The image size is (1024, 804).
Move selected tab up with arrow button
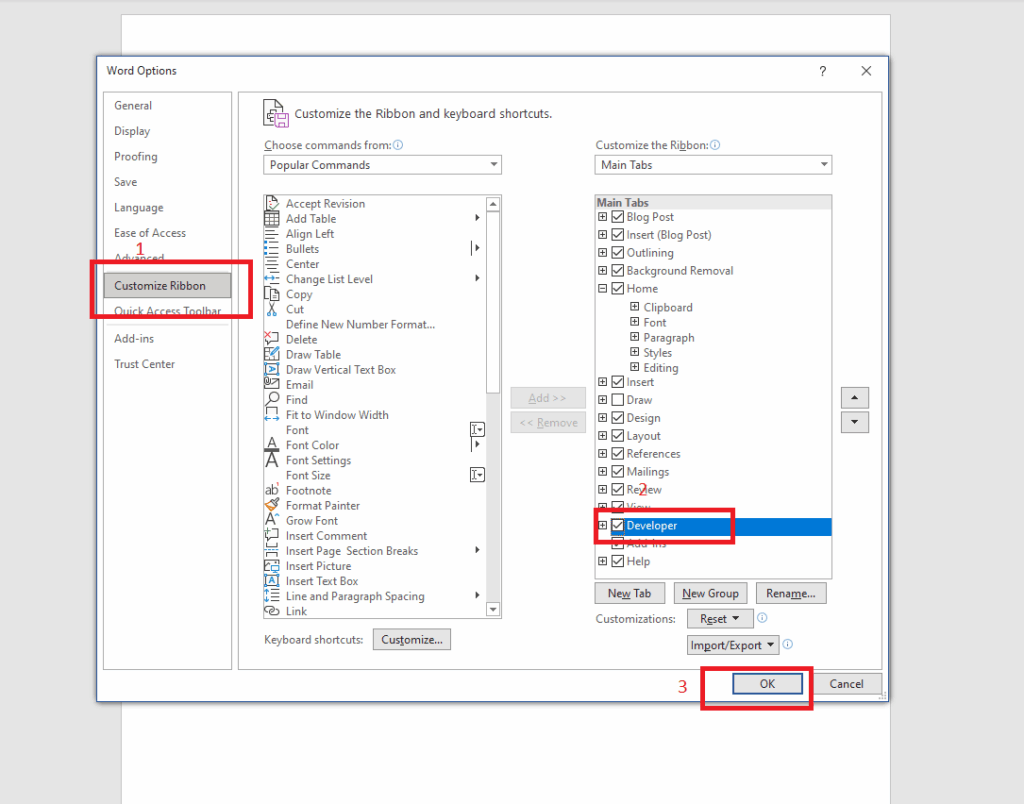(x=854, y=397)
